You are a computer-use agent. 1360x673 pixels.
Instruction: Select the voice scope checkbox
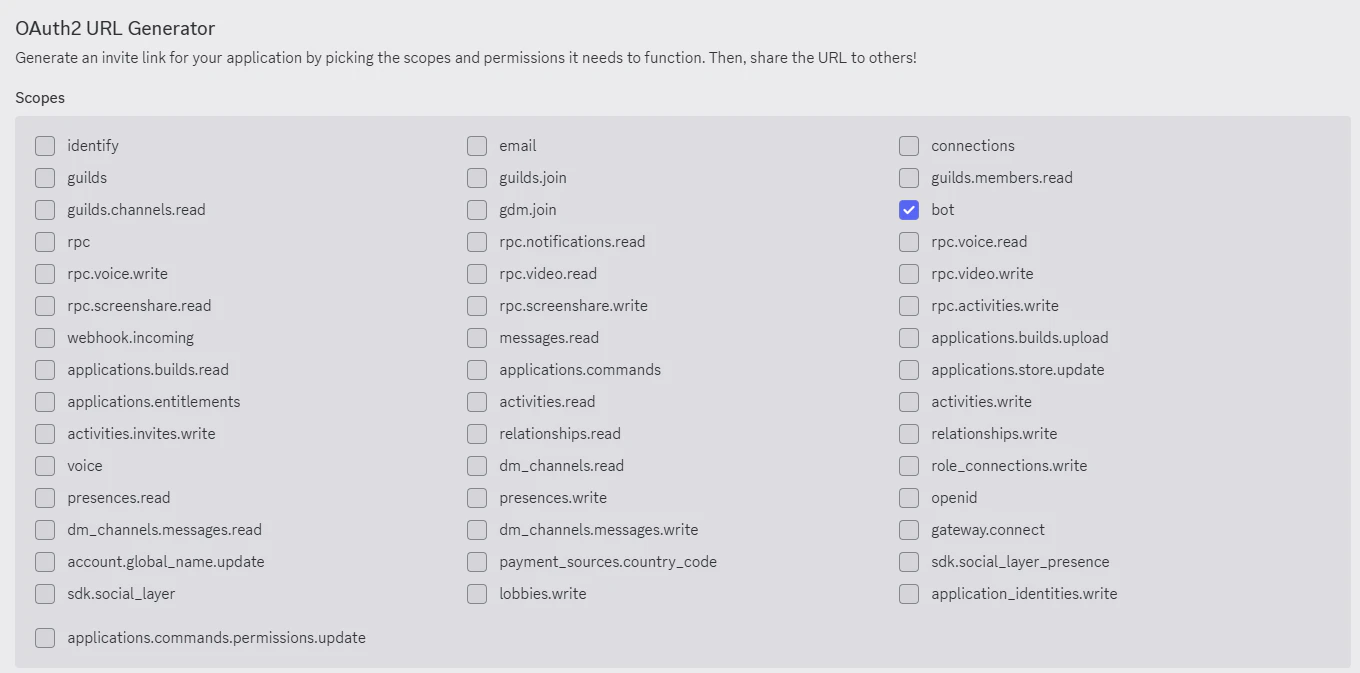pos(45,466)
